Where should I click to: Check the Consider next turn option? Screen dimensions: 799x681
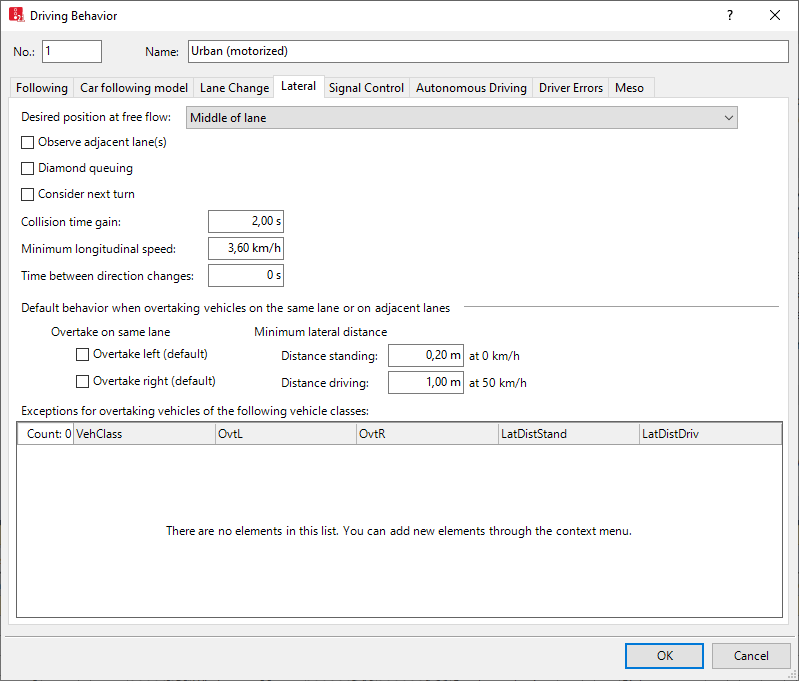(x=28, y=194)
